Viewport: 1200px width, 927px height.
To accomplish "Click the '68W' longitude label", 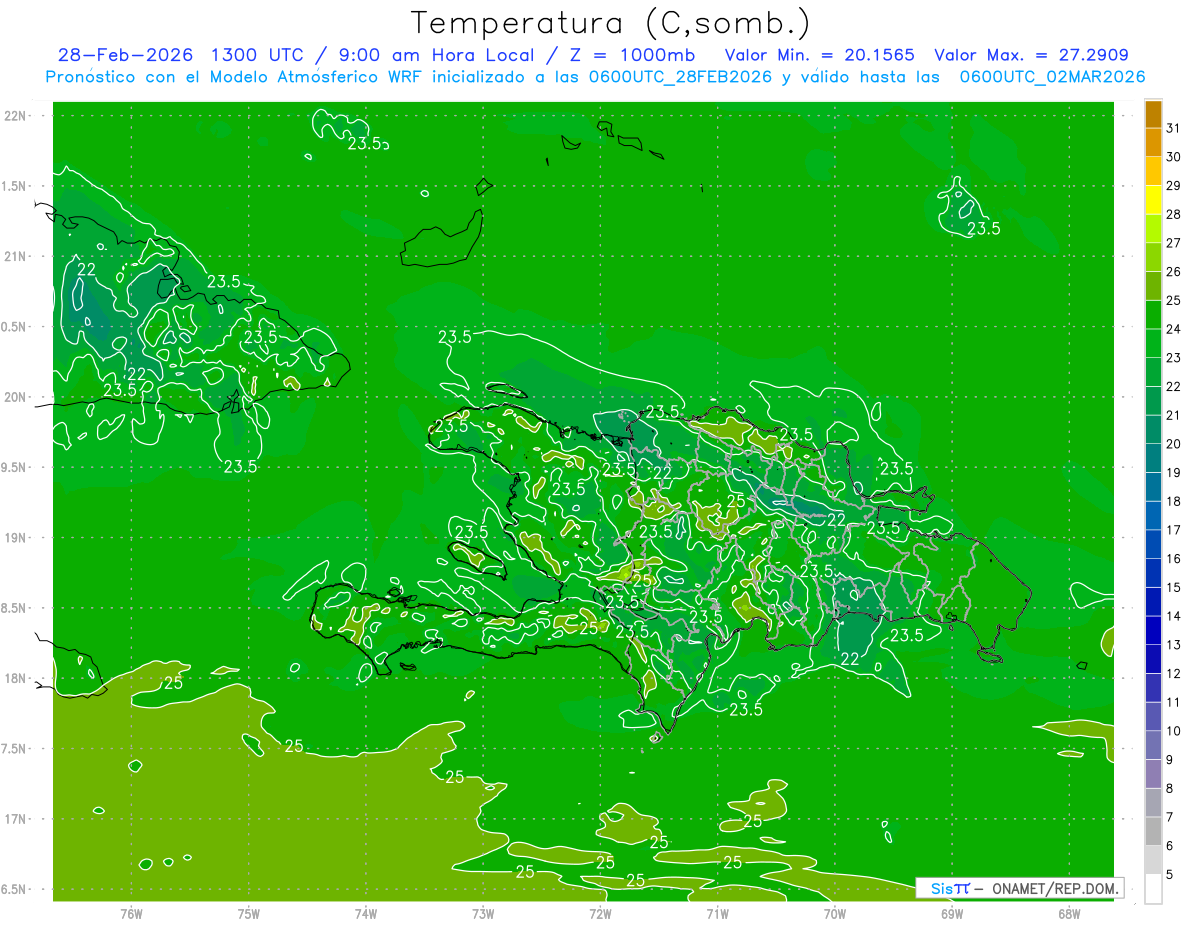I will pos(1069,914).
